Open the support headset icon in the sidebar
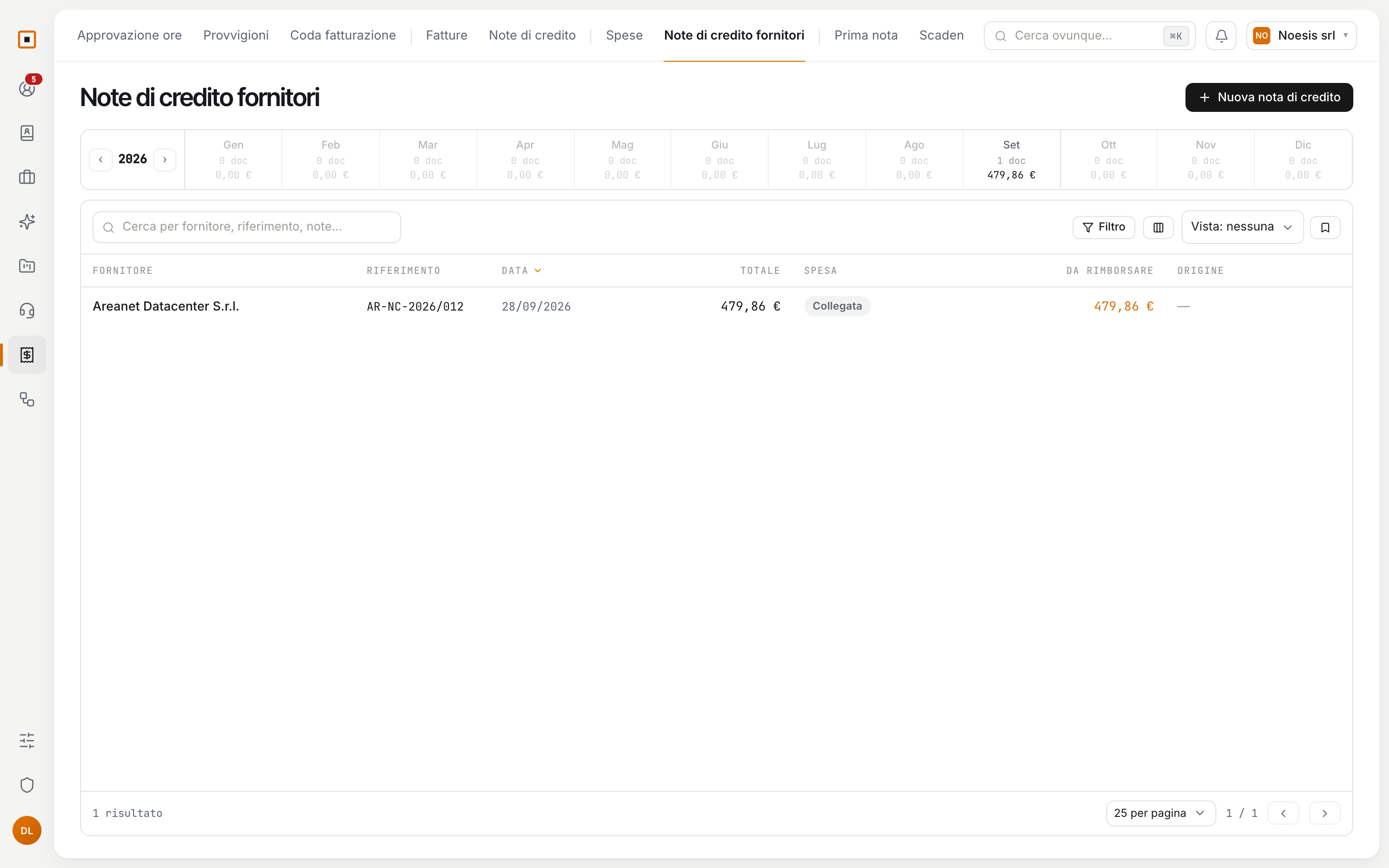This screenshot has width=1389, height=868. click(27, 311)
